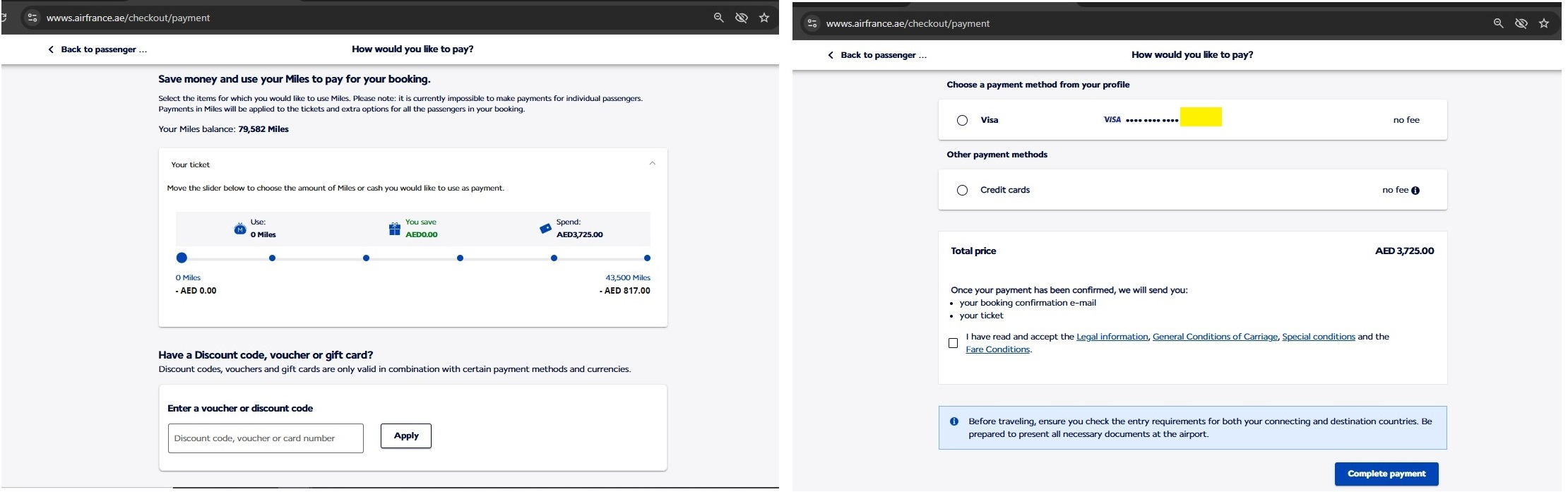The width and height of the screenshot is (1568, 492).
Task: Click the info icon next to Credit cards fee
Action: tap(1415, 191)
